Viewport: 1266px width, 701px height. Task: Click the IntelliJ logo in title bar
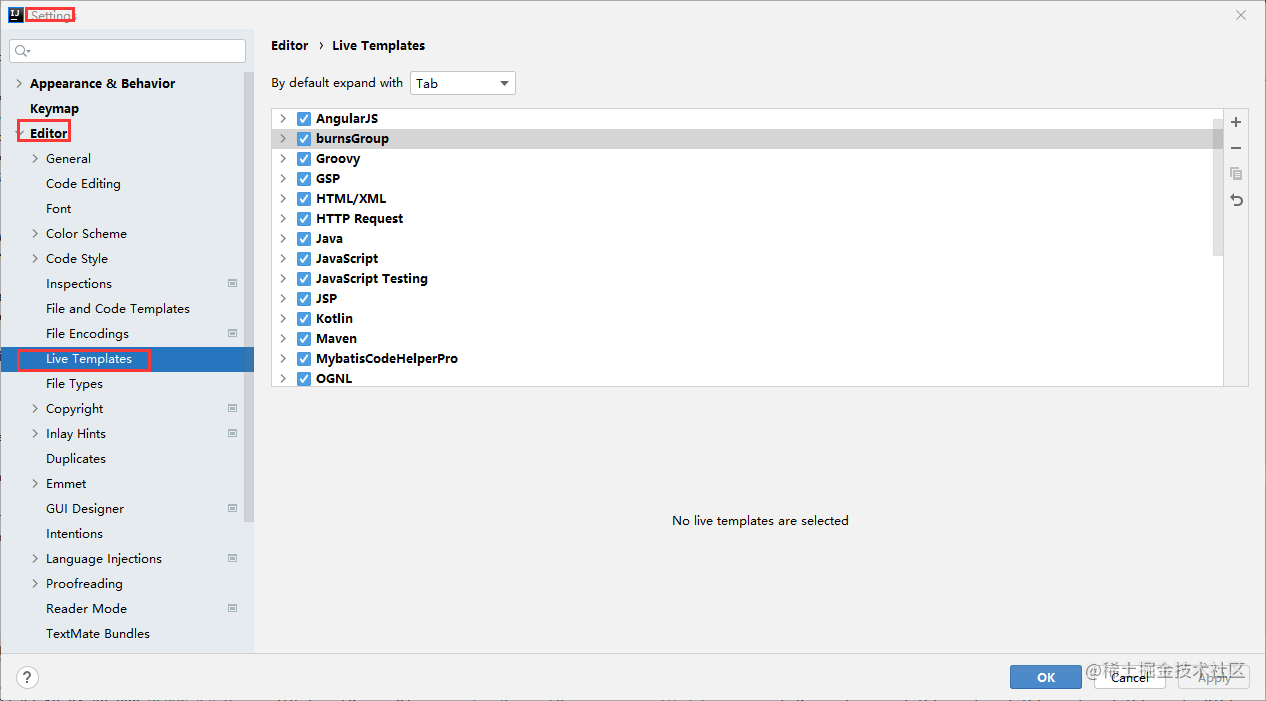(15, 15)
